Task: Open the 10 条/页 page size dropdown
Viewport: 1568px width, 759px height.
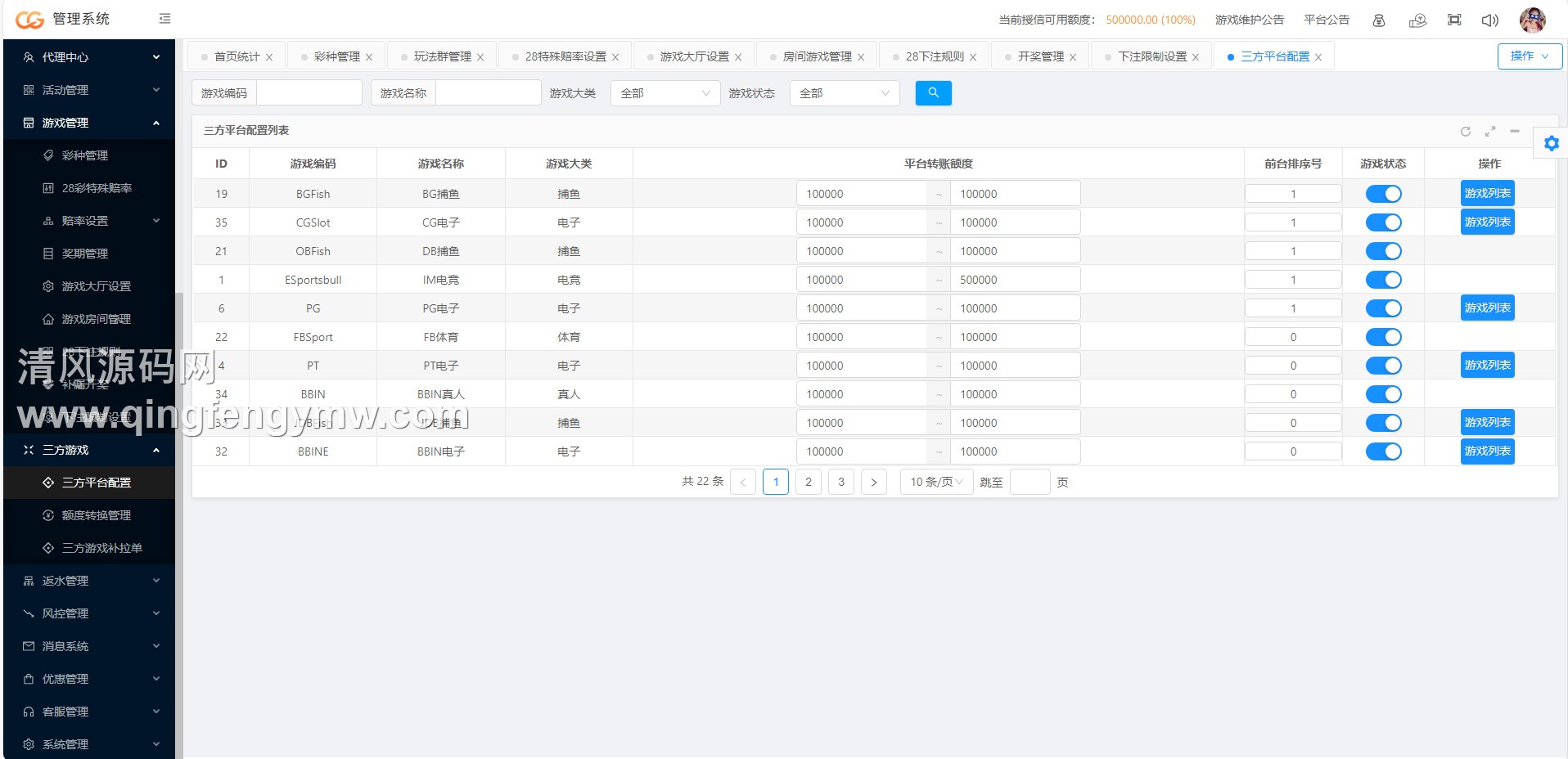Action: (936, 482)
